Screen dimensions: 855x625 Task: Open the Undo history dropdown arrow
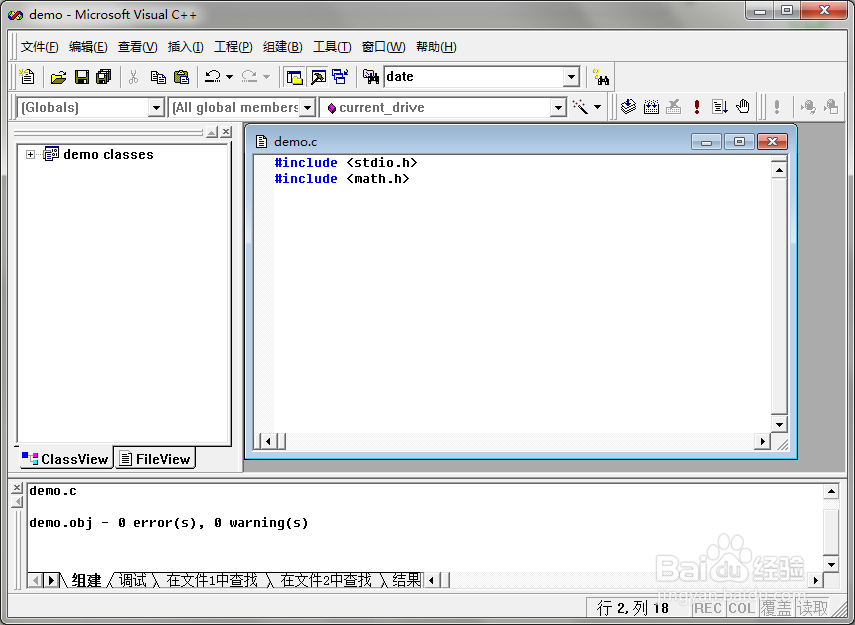pos(230,77)
